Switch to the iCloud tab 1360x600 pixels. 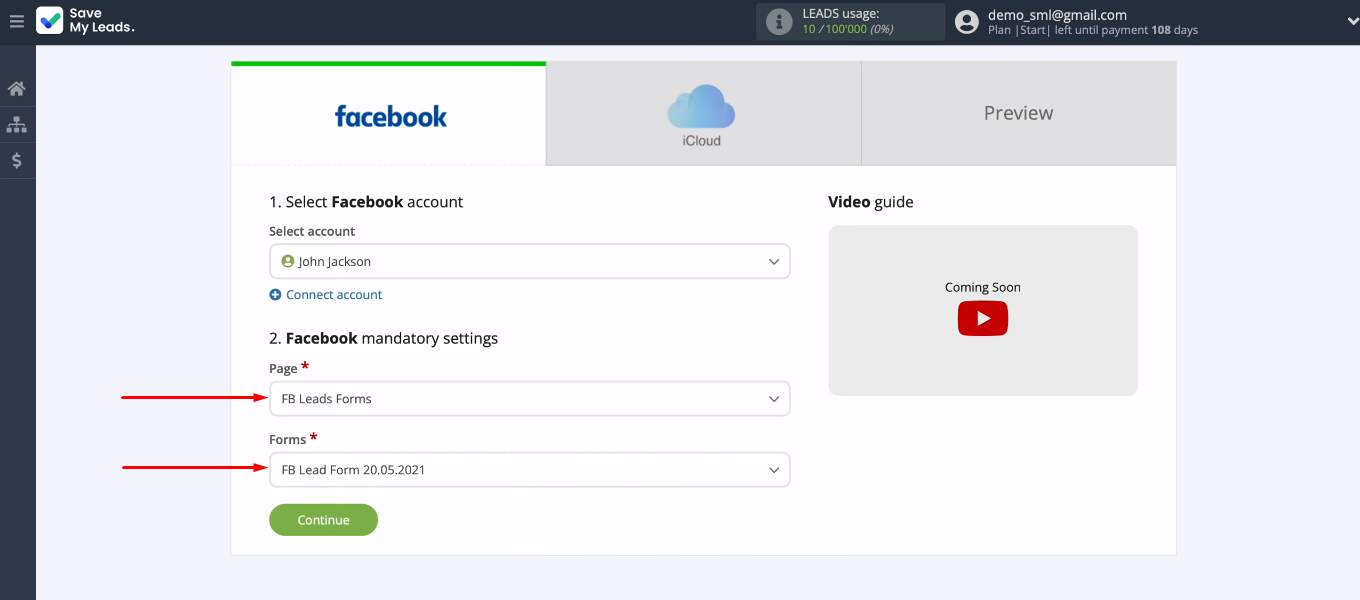pyautogui.click(x=703, y=114)
